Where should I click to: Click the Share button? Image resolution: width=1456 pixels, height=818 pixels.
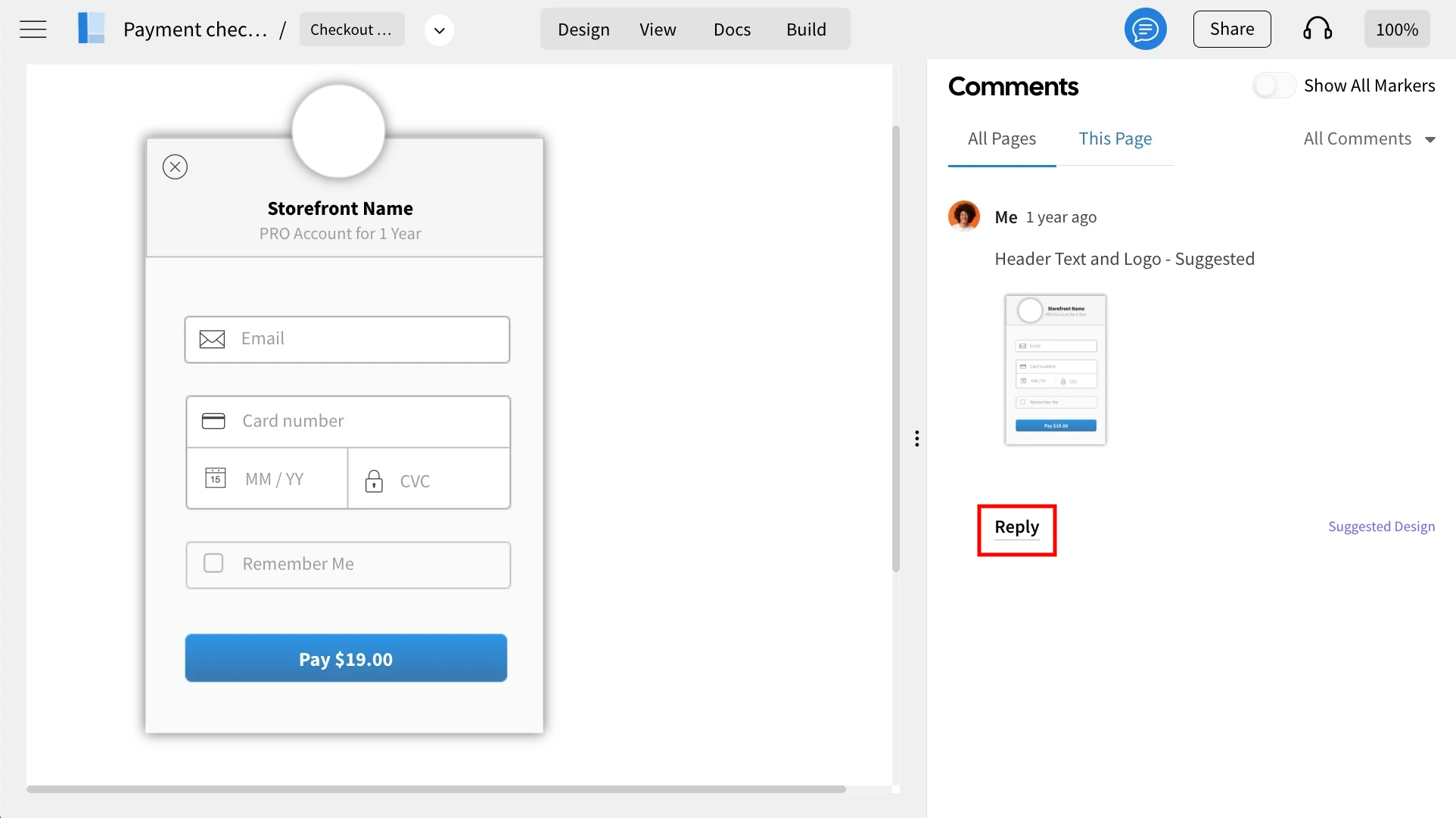click(1231, 30)
